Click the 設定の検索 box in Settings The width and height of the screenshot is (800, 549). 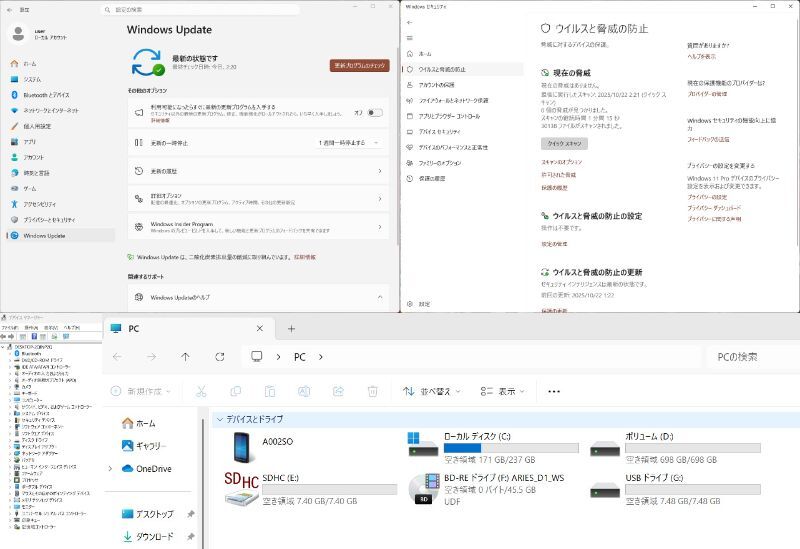(x=200, y=10)
